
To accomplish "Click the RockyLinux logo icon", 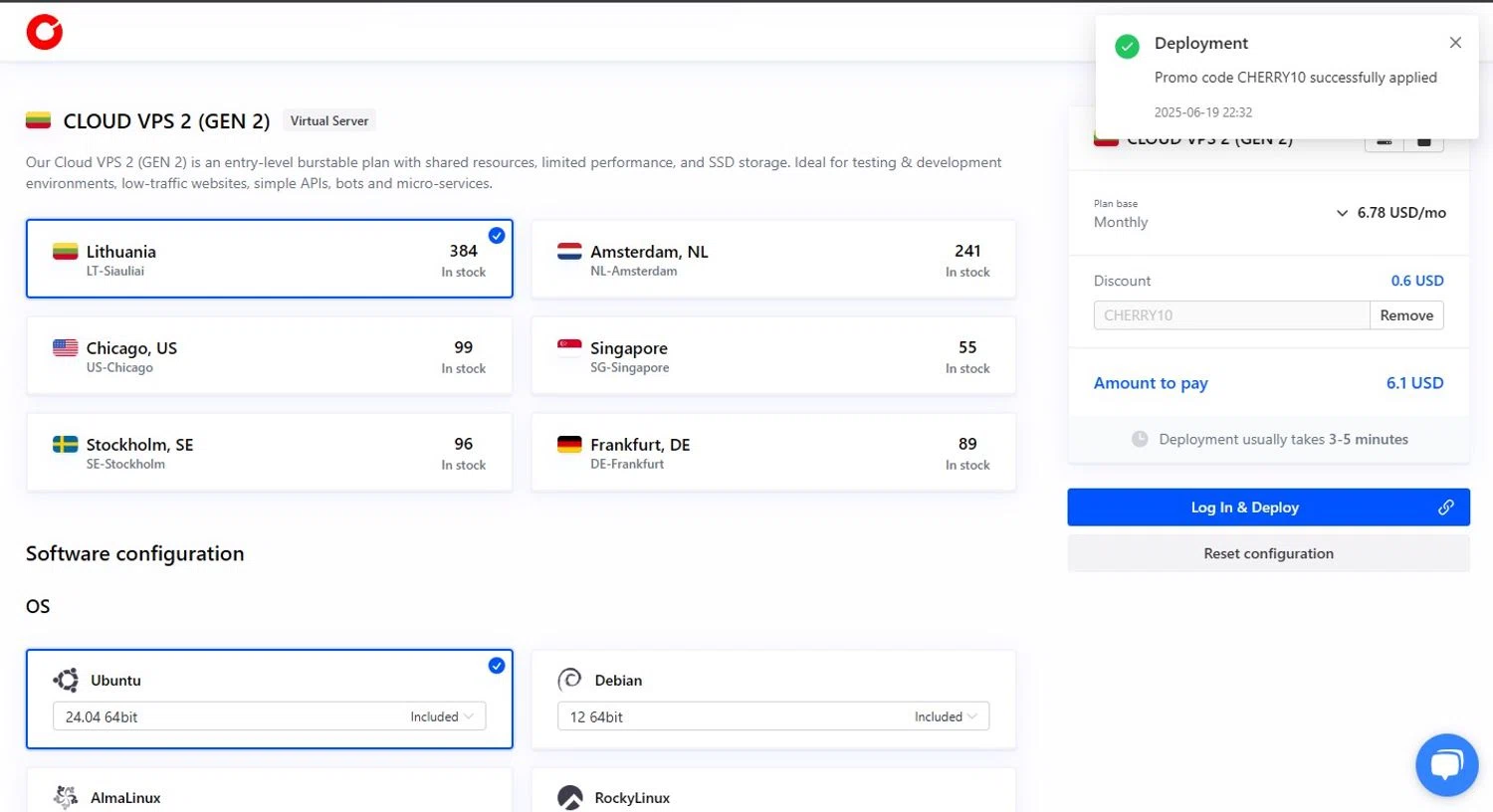I will 569,797.
